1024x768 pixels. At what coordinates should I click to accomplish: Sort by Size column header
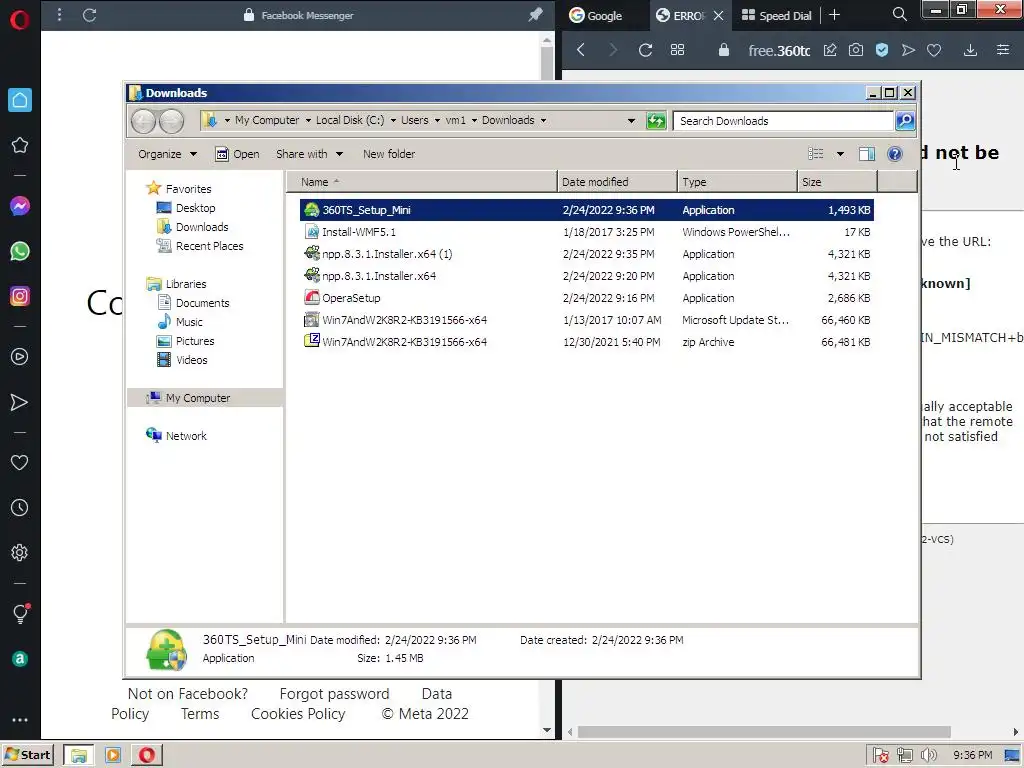[838, 182]
